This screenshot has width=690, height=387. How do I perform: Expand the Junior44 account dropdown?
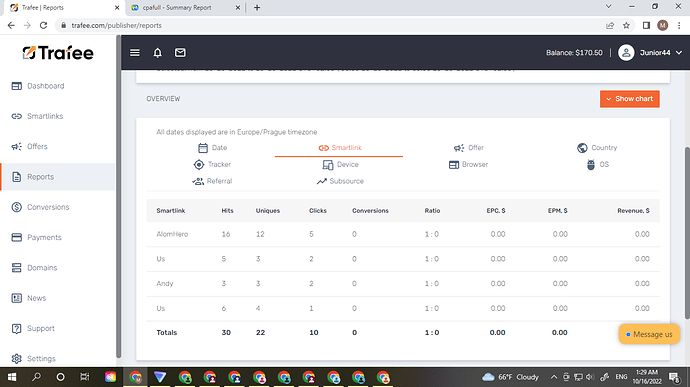click(650, 53)
